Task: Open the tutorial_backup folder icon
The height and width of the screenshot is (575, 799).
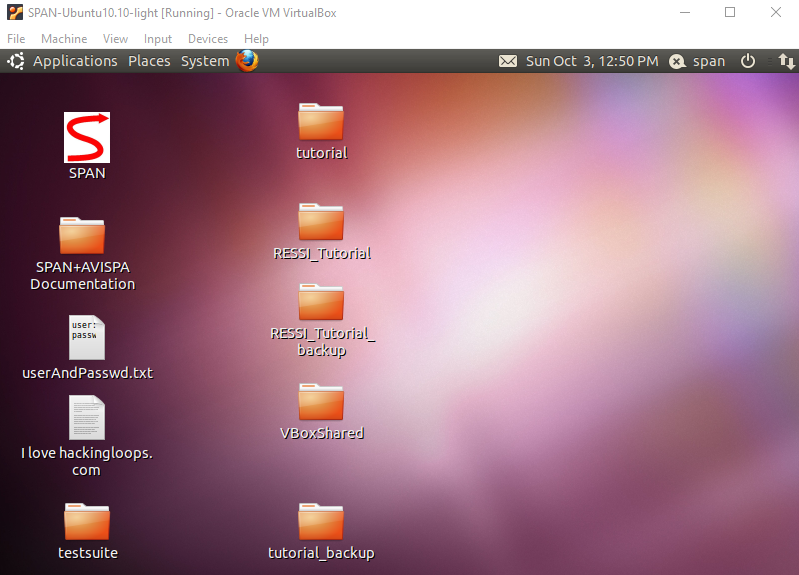Action: click(321, 521)
